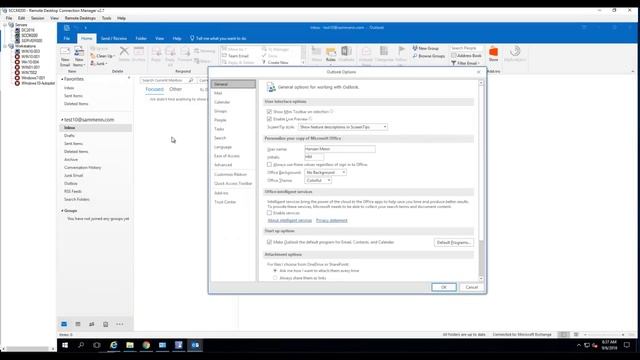Screen dimensions: 640x360
Task: Switch to Tasks view in navigation bar
Action: coord(106,324)
